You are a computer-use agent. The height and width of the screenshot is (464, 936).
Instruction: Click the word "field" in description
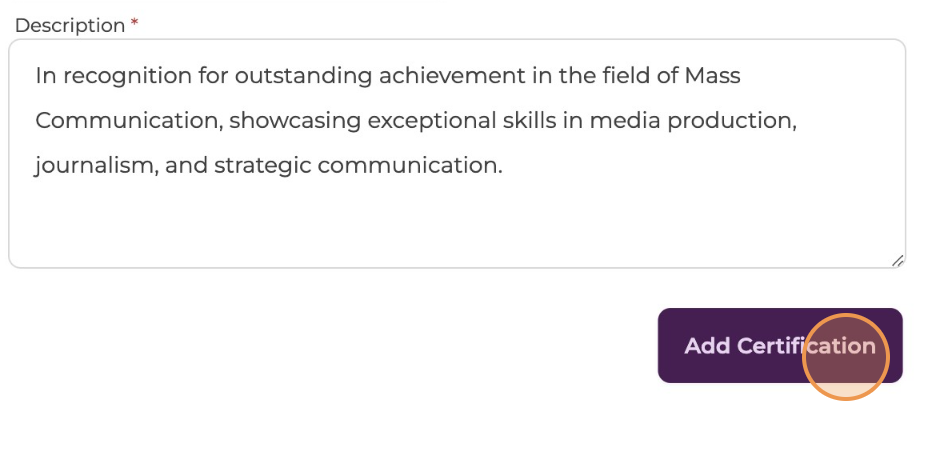point(629,76)
